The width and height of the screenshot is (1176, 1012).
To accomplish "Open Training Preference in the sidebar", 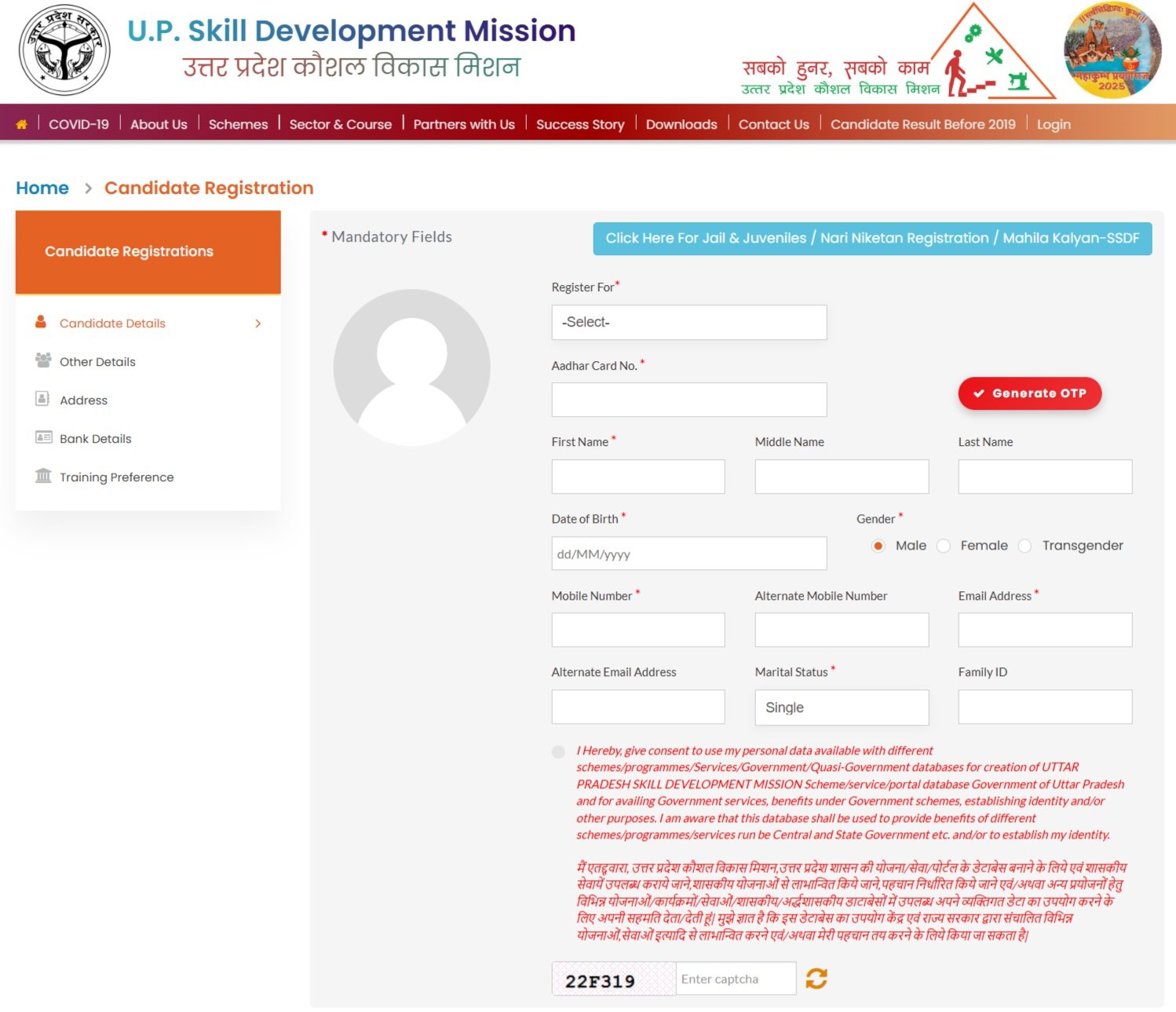I will point(116,477).
